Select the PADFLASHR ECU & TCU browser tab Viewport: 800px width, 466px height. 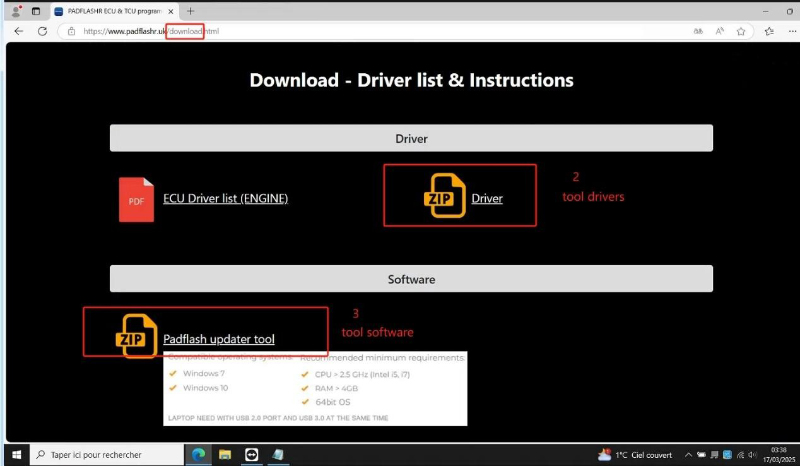pos(110,11)
